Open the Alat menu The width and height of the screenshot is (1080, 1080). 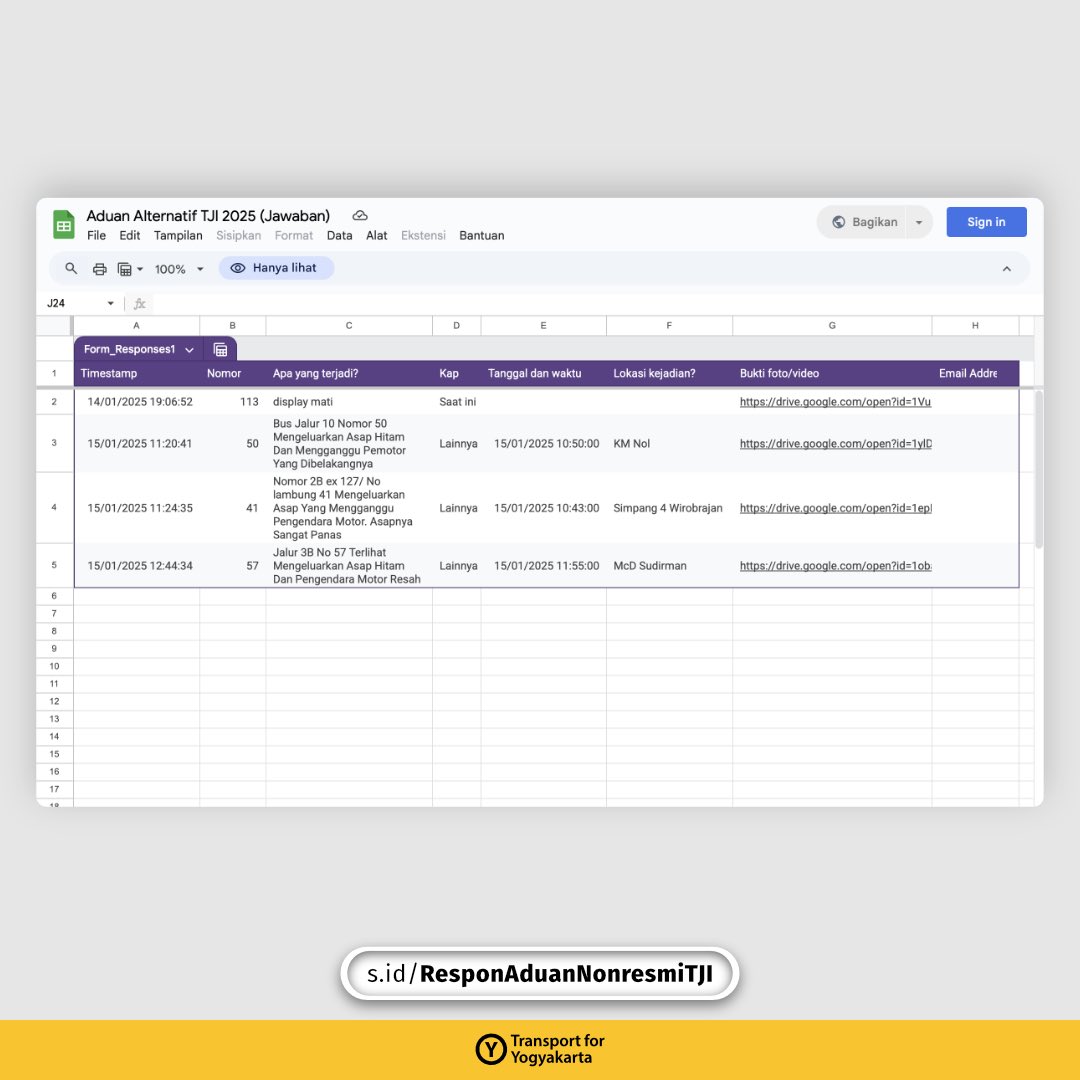376,236
